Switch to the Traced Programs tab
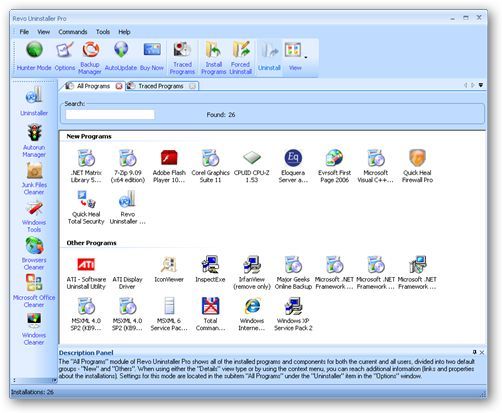 161,86
